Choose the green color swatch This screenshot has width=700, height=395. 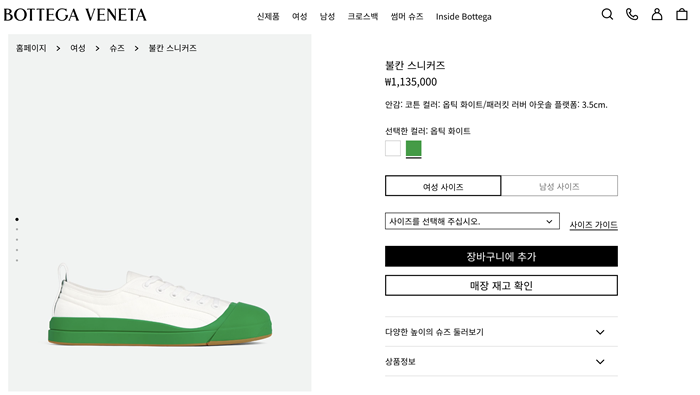tap(413, 148)
